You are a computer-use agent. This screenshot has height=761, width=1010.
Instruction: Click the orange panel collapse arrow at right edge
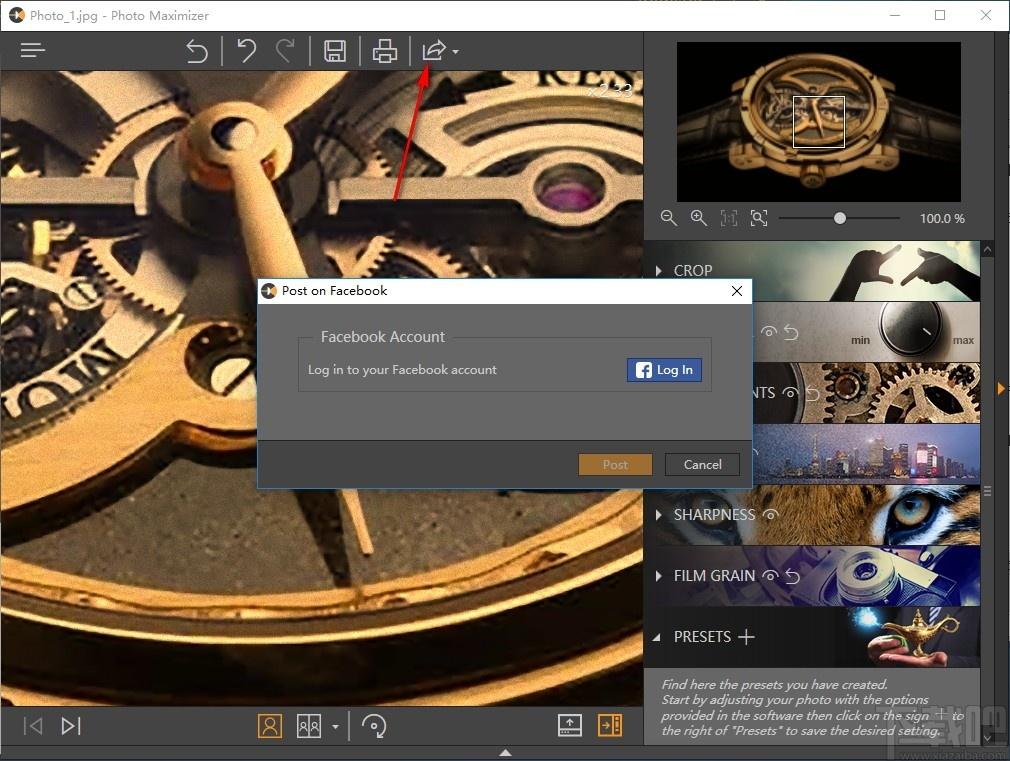1001,389
